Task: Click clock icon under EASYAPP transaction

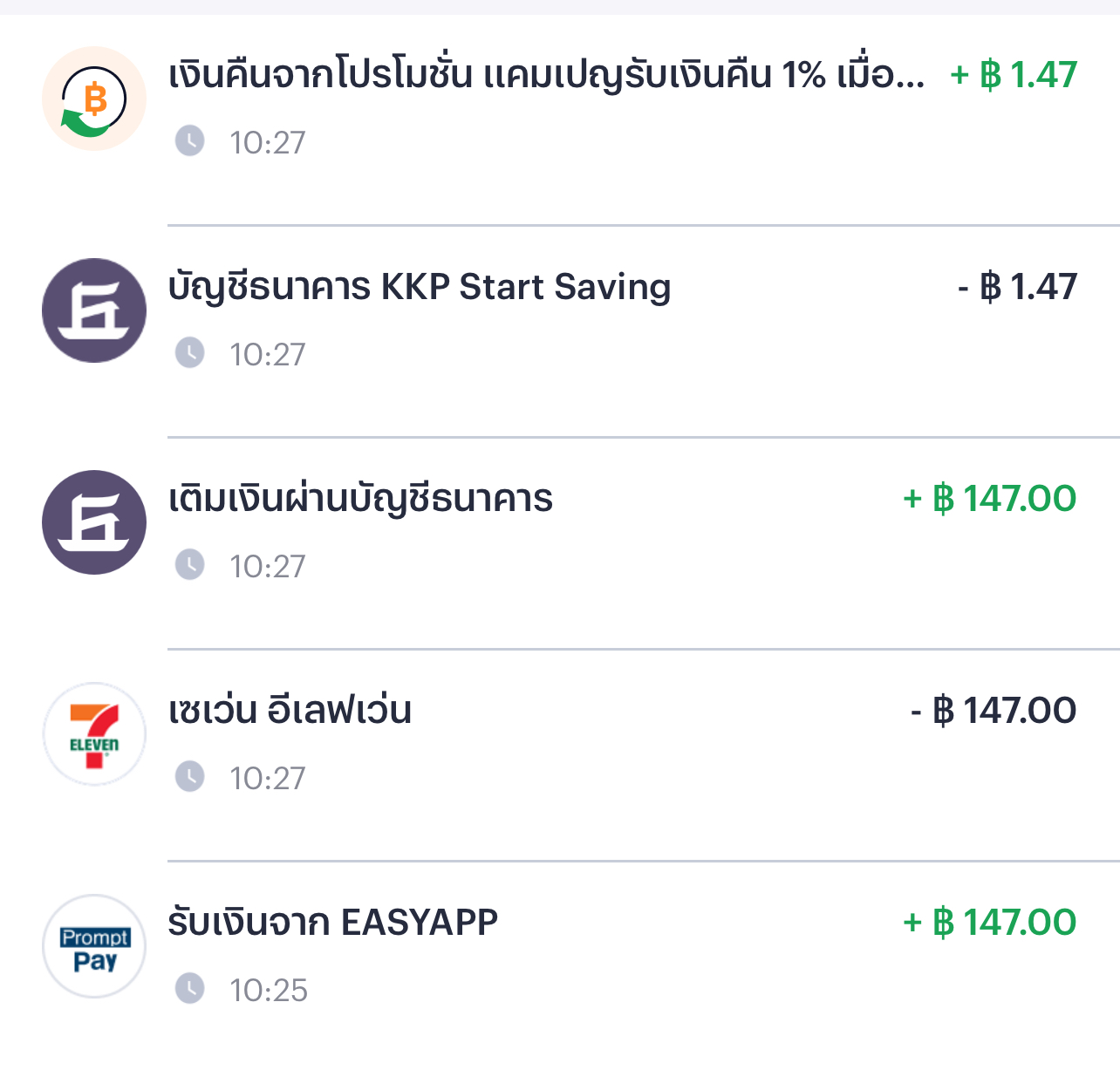Action: pos(189,989)
